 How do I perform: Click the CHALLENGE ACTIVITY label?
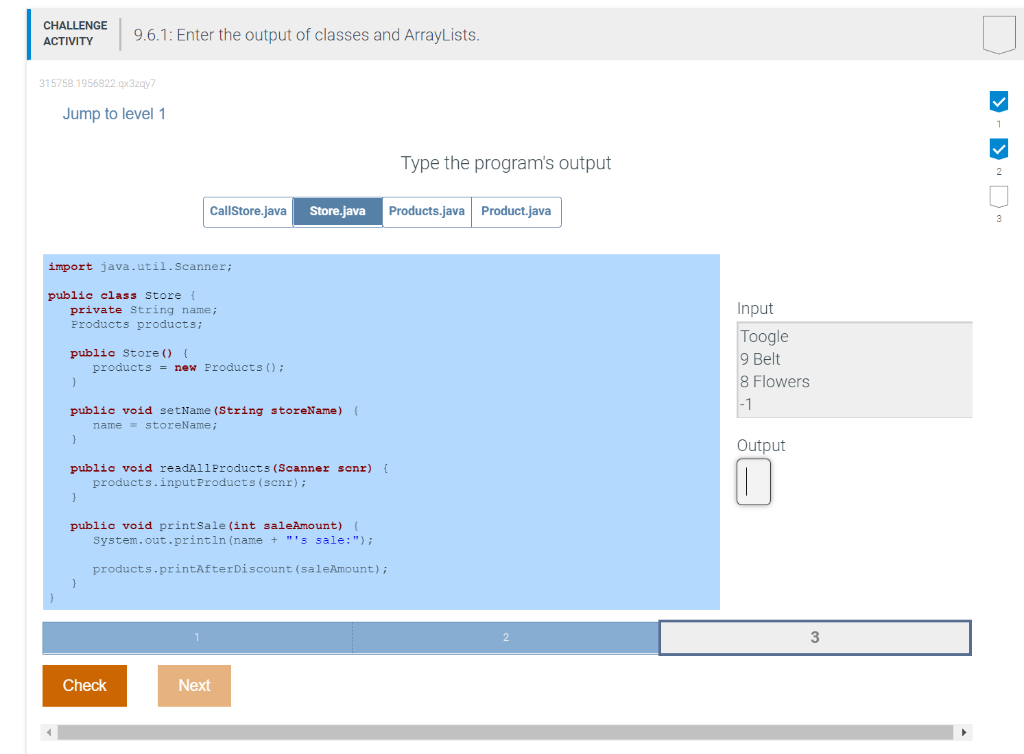tap(75, 31)
